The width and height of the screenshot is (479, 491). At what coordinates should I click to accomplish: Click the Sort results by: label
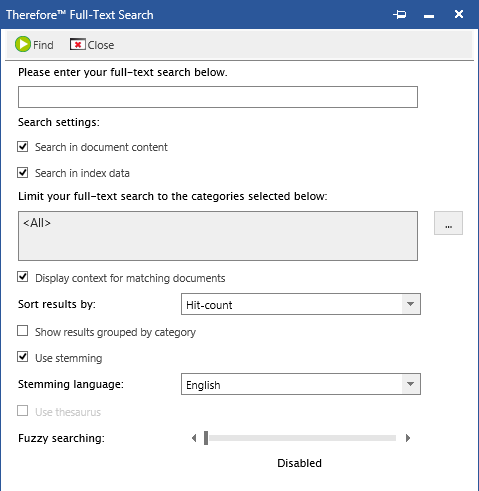(x=57, y=304)
